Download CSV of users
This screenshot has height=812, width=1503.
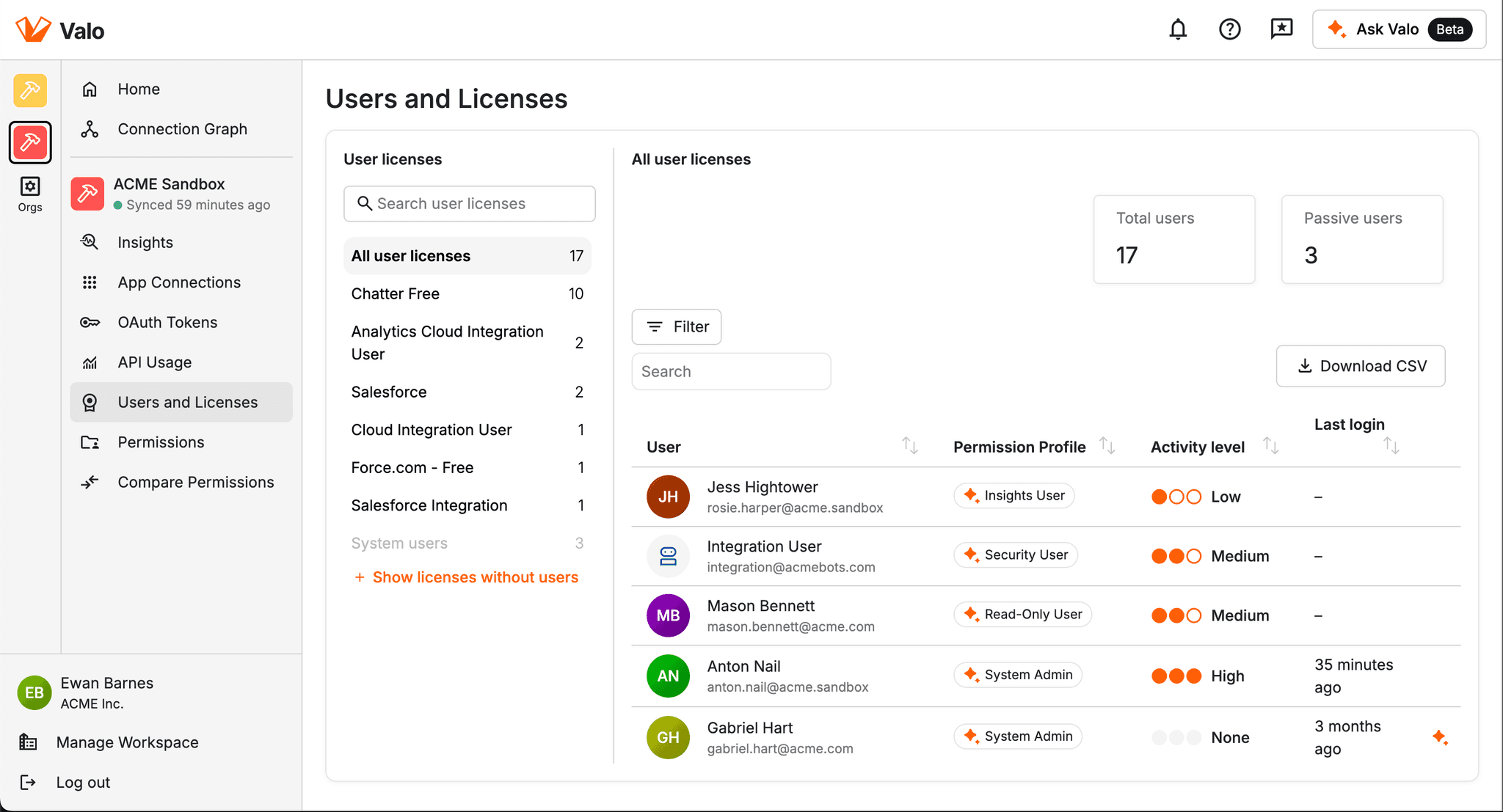1361,366
